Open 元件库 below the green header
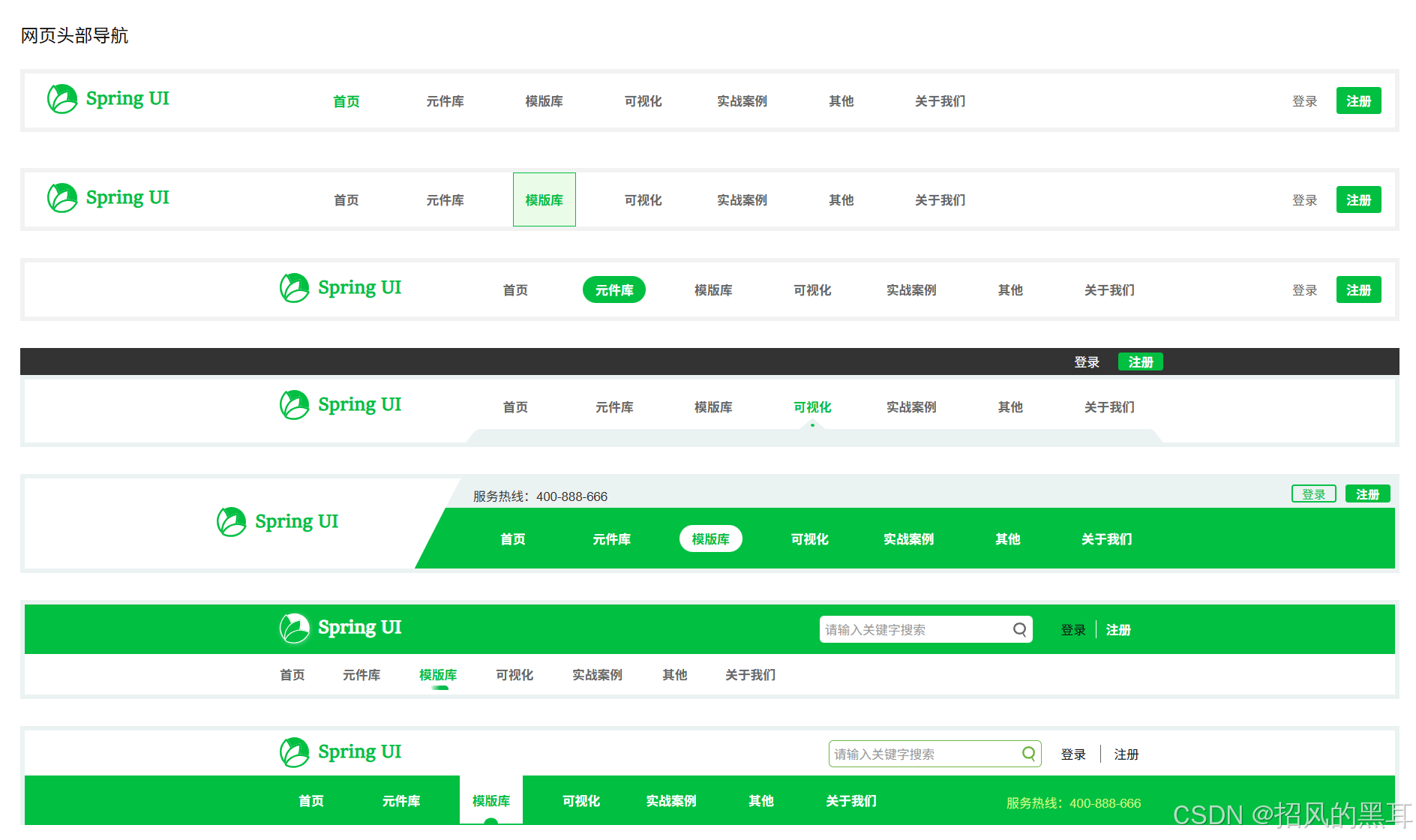The width and height of the screenshot is (1416, 840). coord(361,675)
